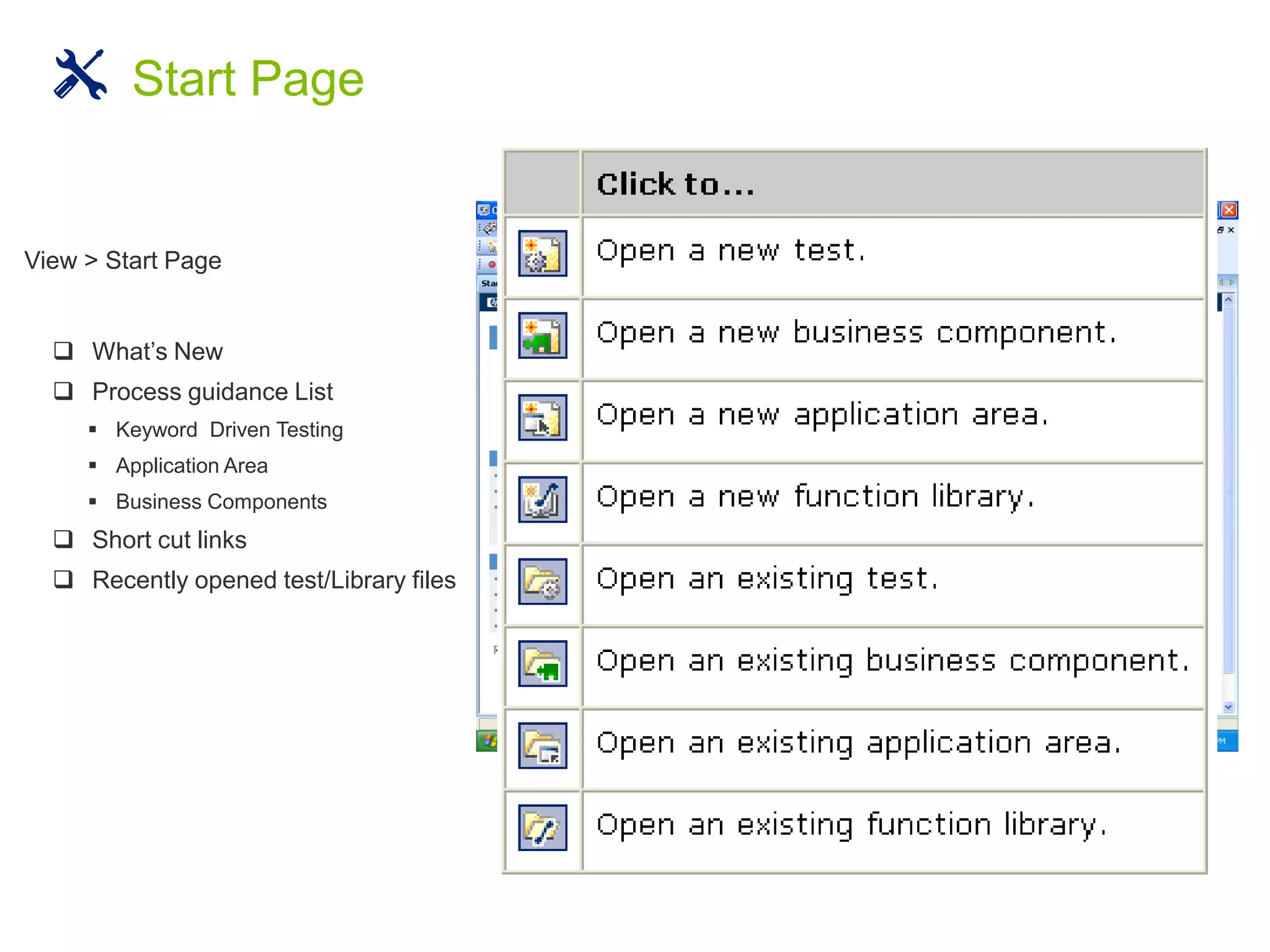Screen dimensions: 1270x952
Task: Click the 'Application Area' sub-bullet text
Action: [192, 466]
